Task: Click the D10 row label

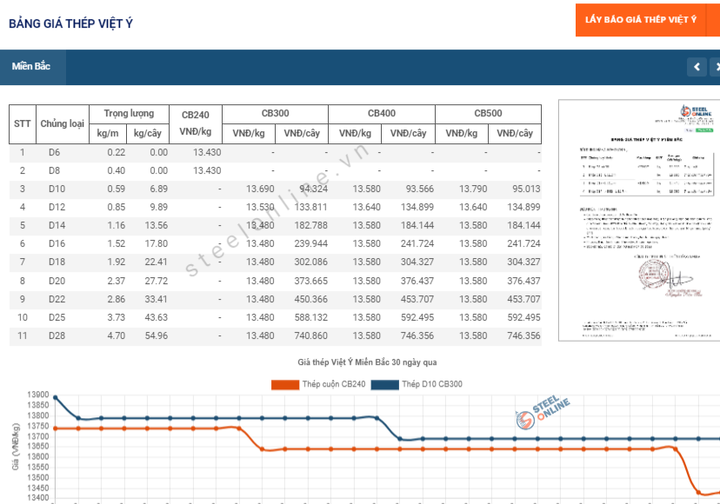Action: point(57,189)
